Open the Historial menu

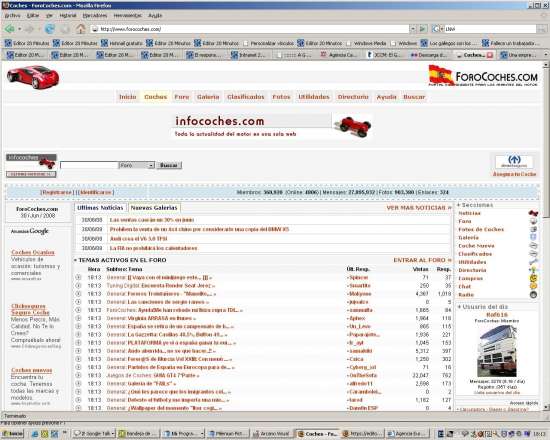click(x=68, y=15)
